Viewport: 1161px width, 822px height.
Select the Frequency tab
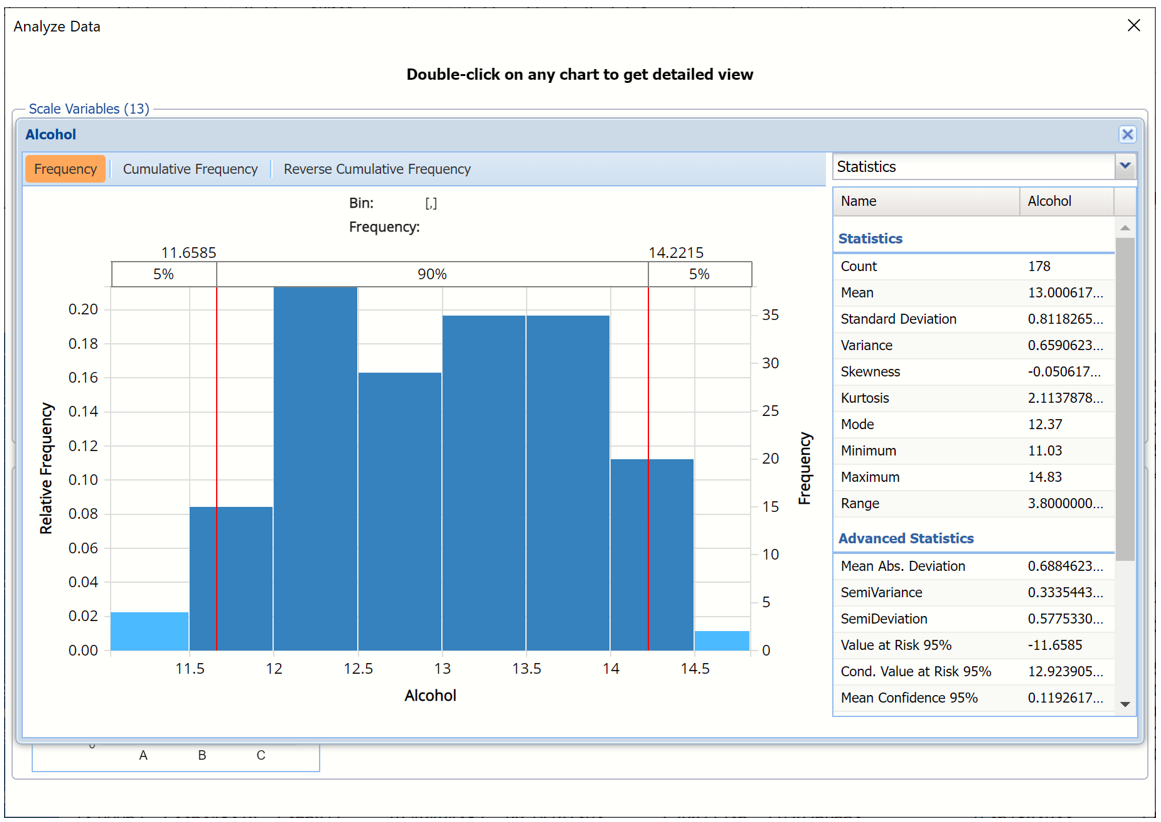pyautogui.click(x=65, y=169)
